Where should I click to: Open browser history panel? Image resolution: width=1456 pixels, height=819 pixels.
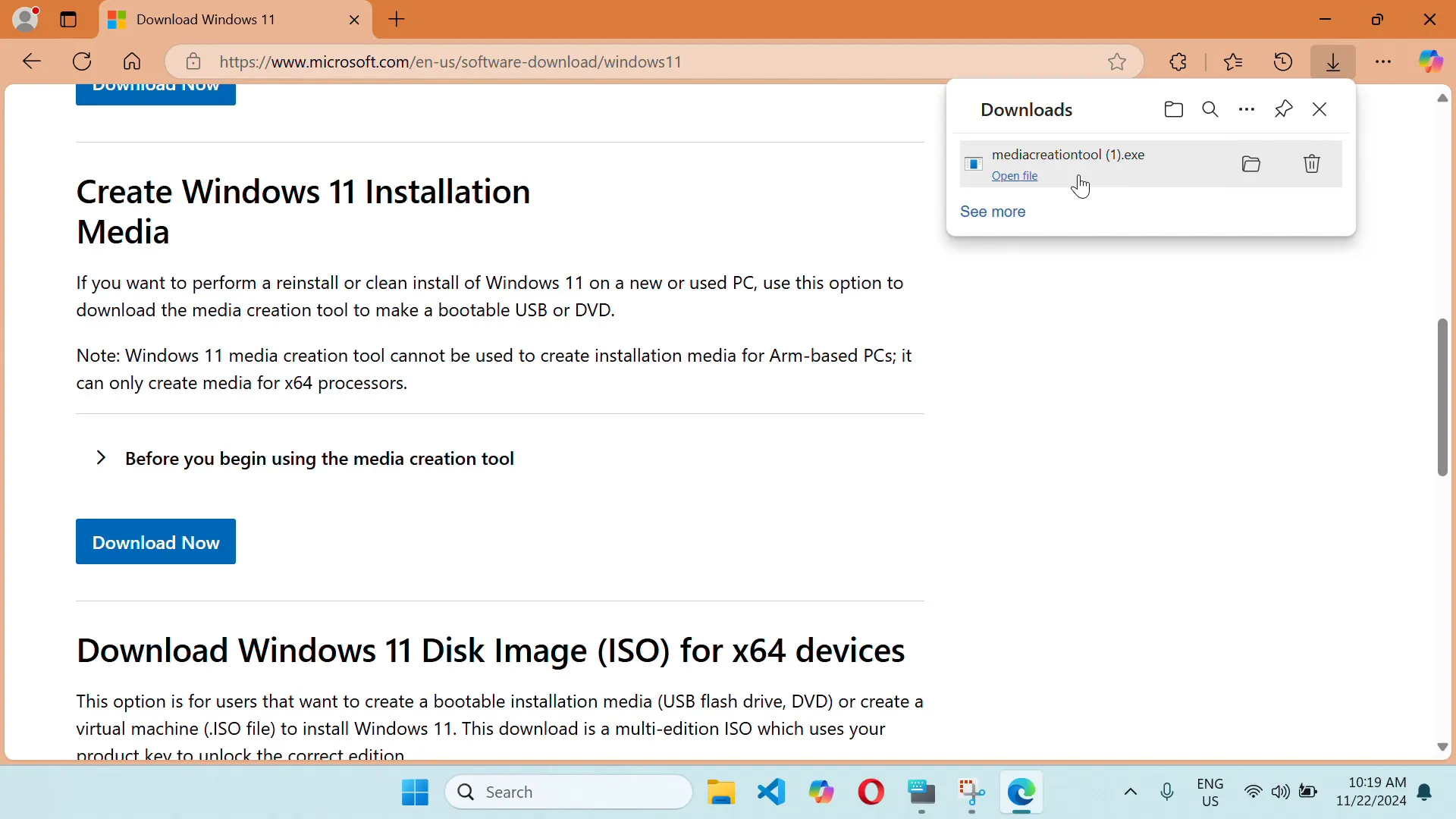[1284, 62]
